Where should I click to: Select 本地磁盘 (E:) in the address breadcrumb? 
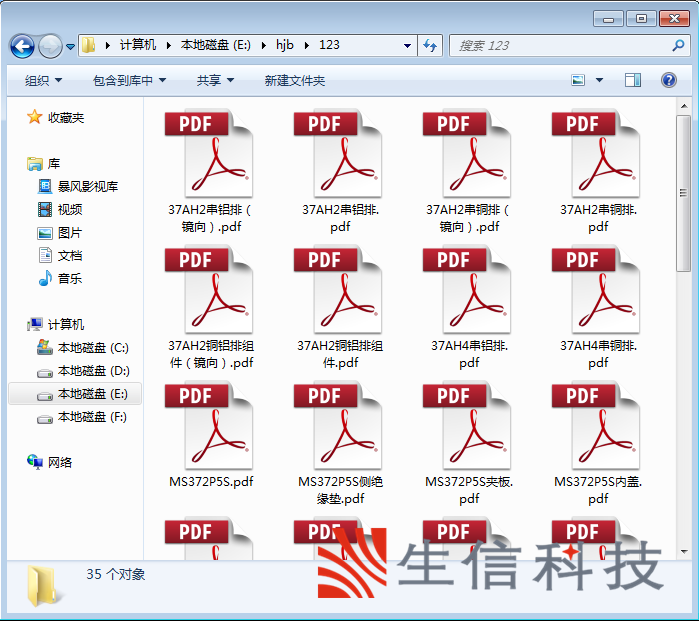(x=216, y=45)
